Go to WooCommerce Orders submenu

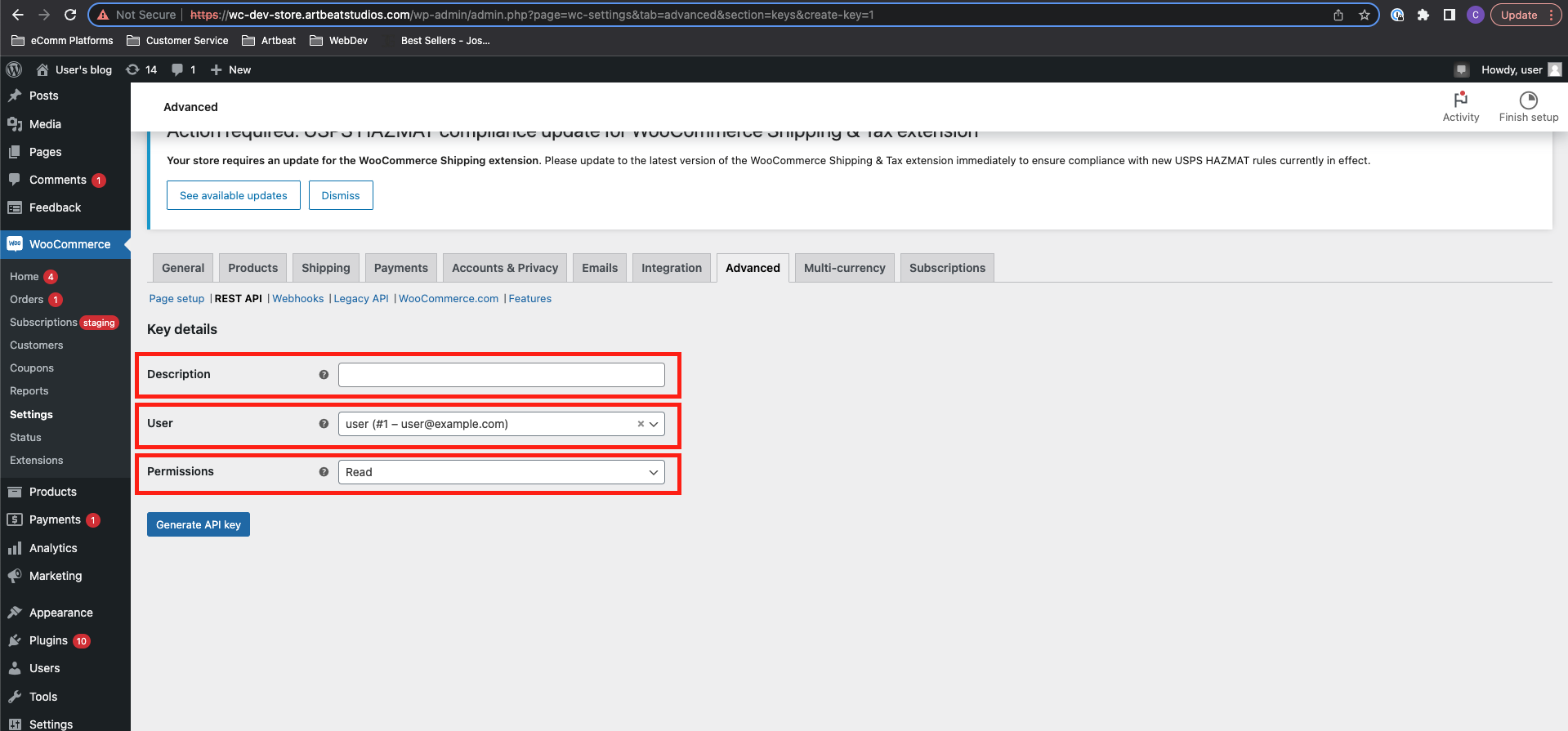click(x=36, y=300)
